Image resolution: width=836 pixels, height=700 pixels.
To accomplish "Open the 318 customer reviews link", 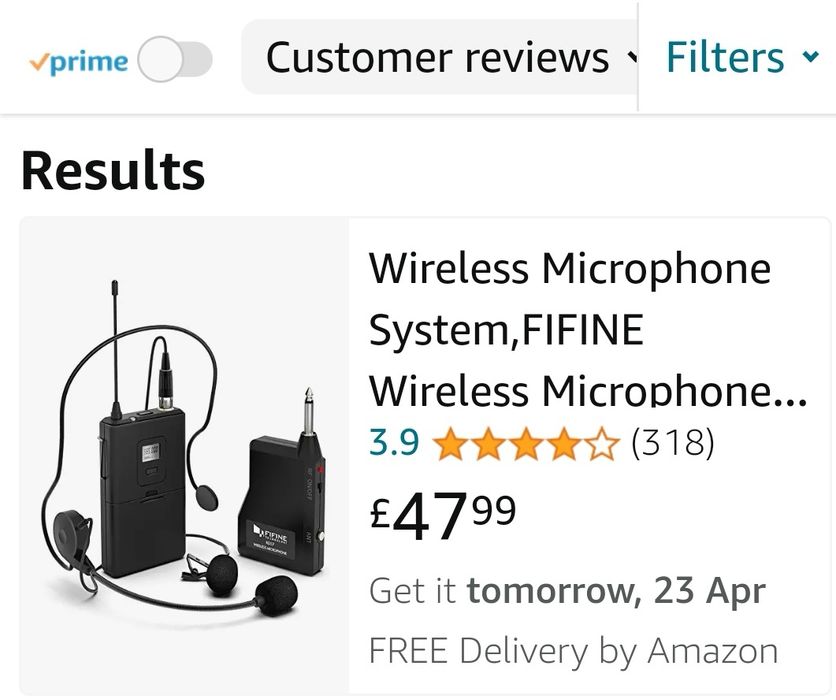I will pos(672,441).
